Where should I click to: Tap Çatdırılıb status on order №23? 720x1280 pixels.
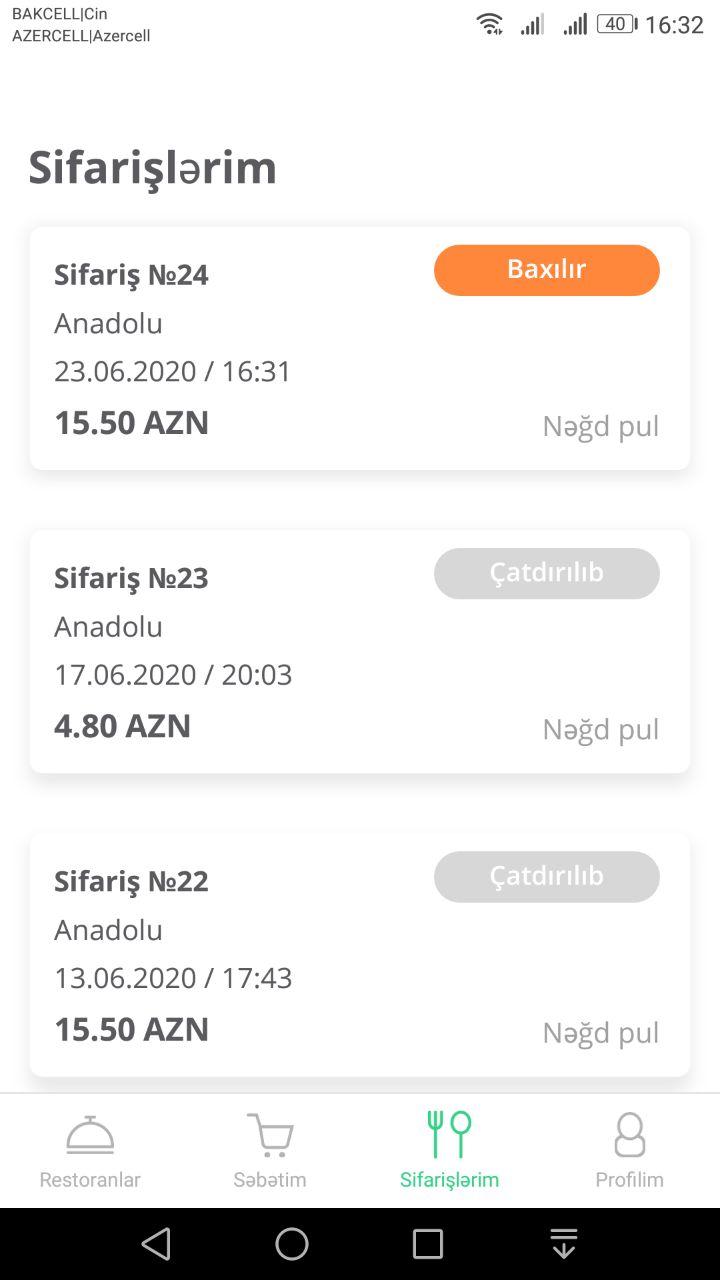[546, 573]
